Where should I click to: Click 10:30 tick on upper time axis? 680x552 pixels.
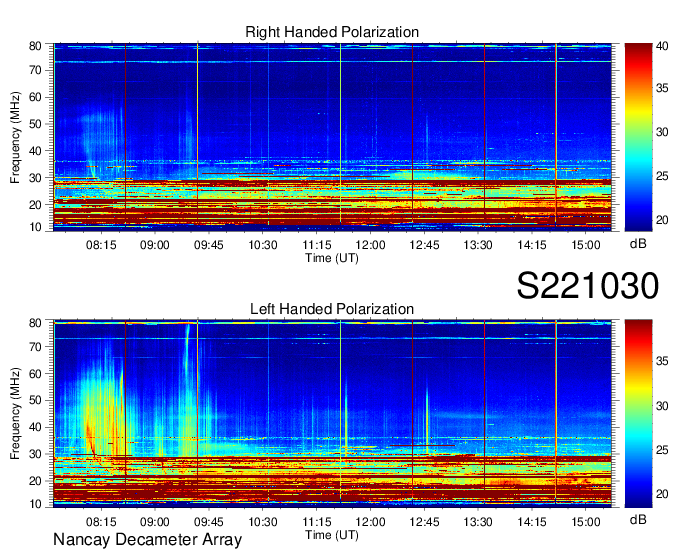point(263,245)
